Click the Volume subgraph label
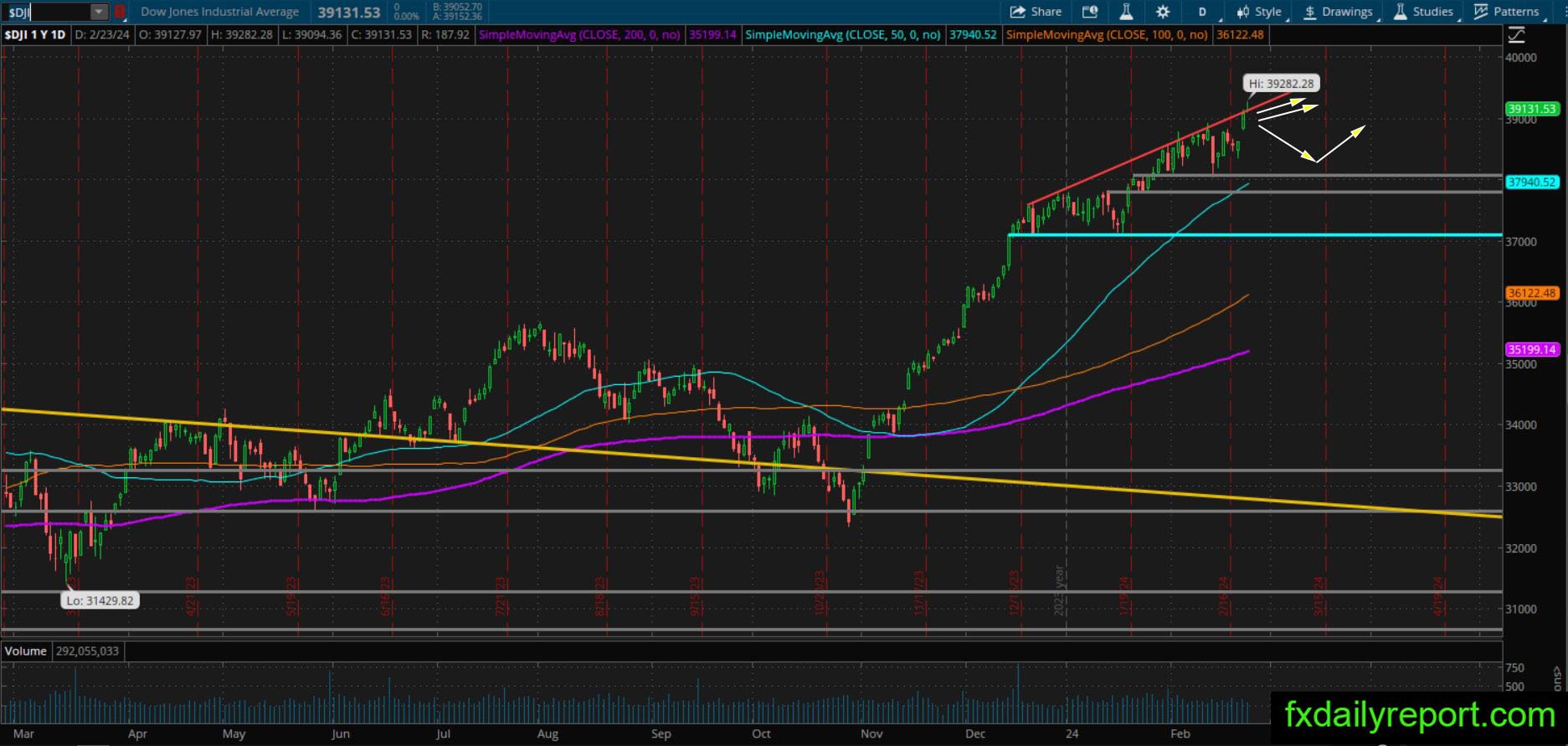The image size is (1568, 746). click(26, 651)
